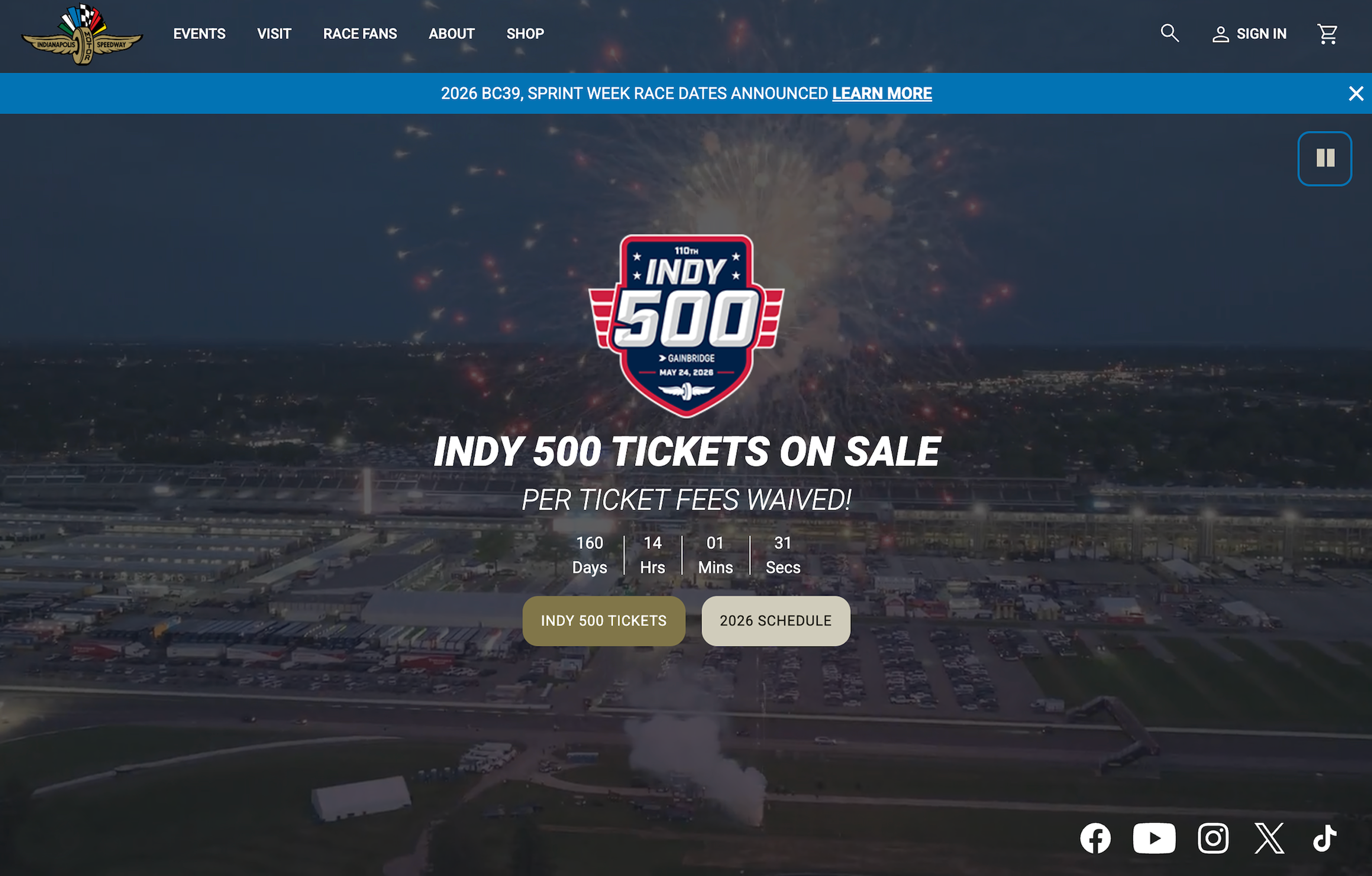
Task: Open the shopping cart icon
Action: tap(1327, 33)
